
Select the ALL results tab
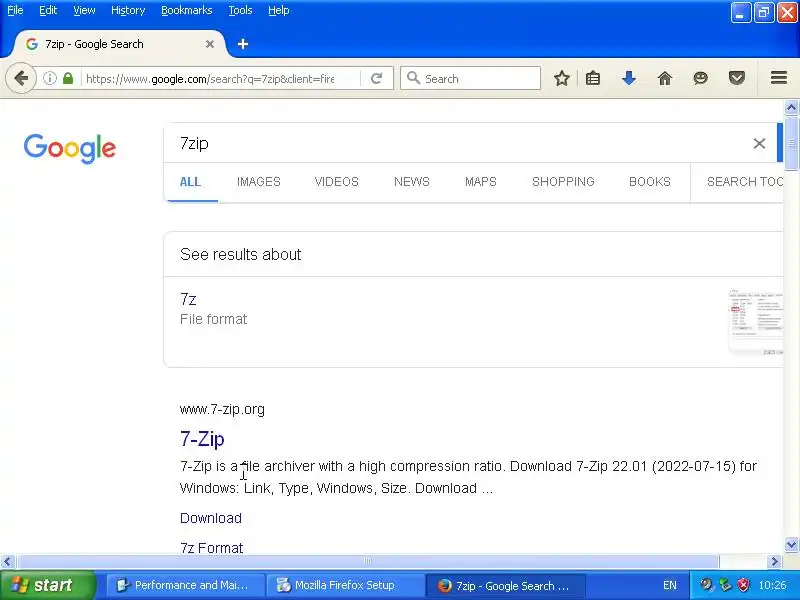coord(190,182)
